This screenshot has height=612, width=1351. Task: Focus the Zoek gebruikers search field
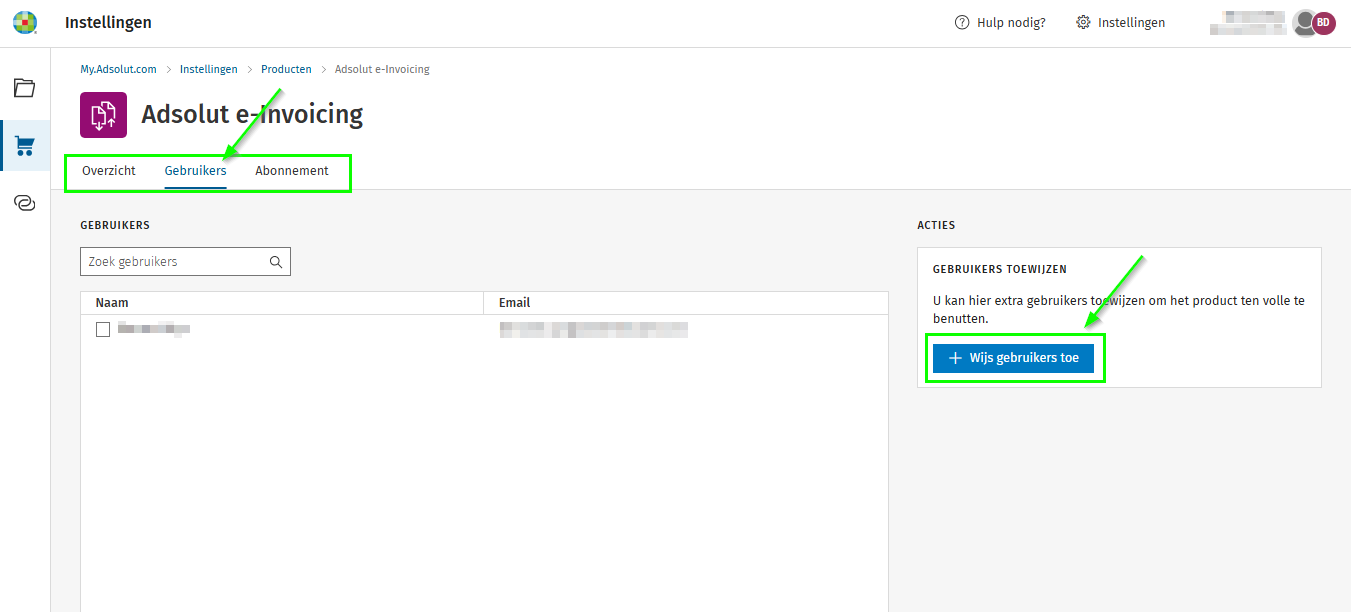[x=175, y=262]
